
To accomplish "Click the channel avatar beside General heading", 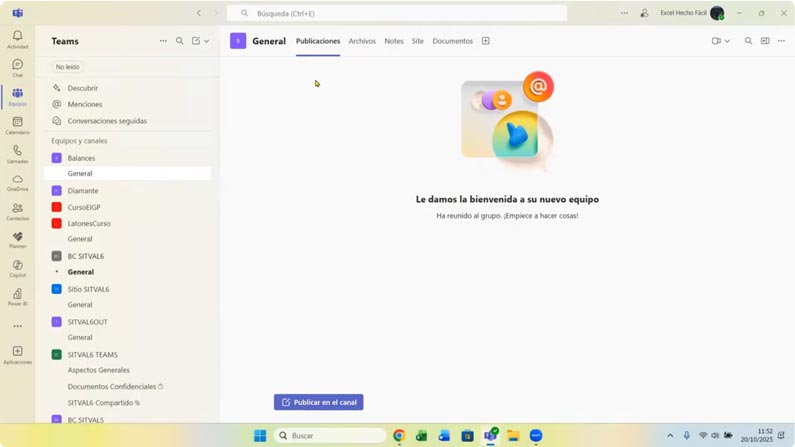I will coord(238,41).
